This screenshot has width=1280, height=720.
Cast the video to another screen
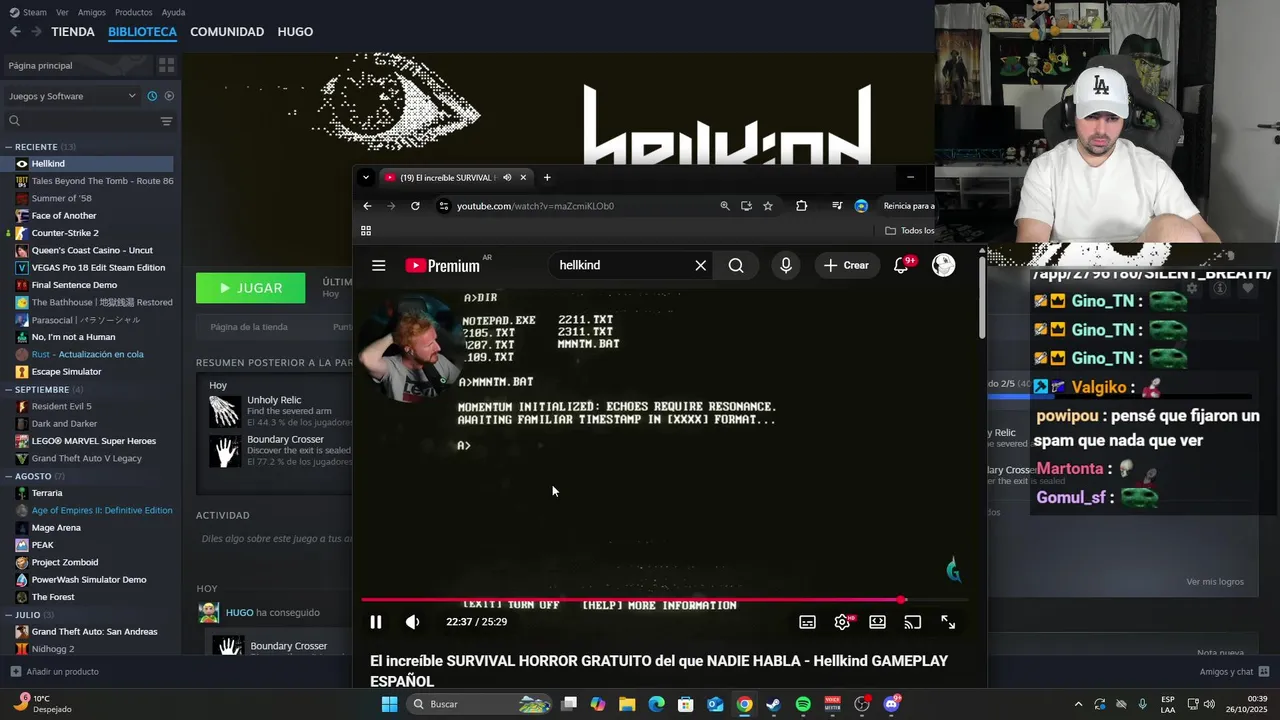pos(912,622)
